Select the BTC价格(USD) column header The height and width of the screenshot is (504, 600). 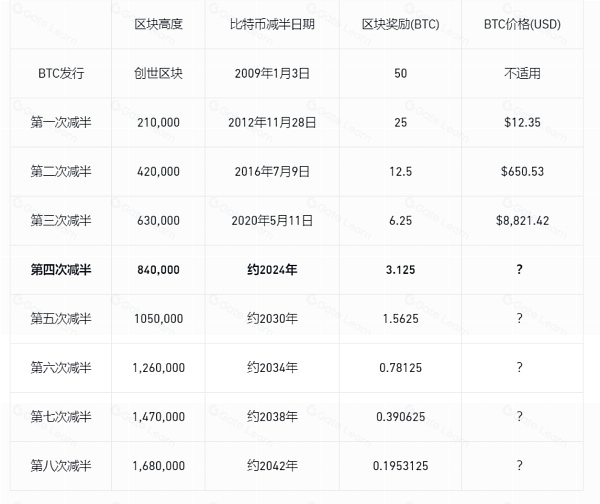point(522,24)
